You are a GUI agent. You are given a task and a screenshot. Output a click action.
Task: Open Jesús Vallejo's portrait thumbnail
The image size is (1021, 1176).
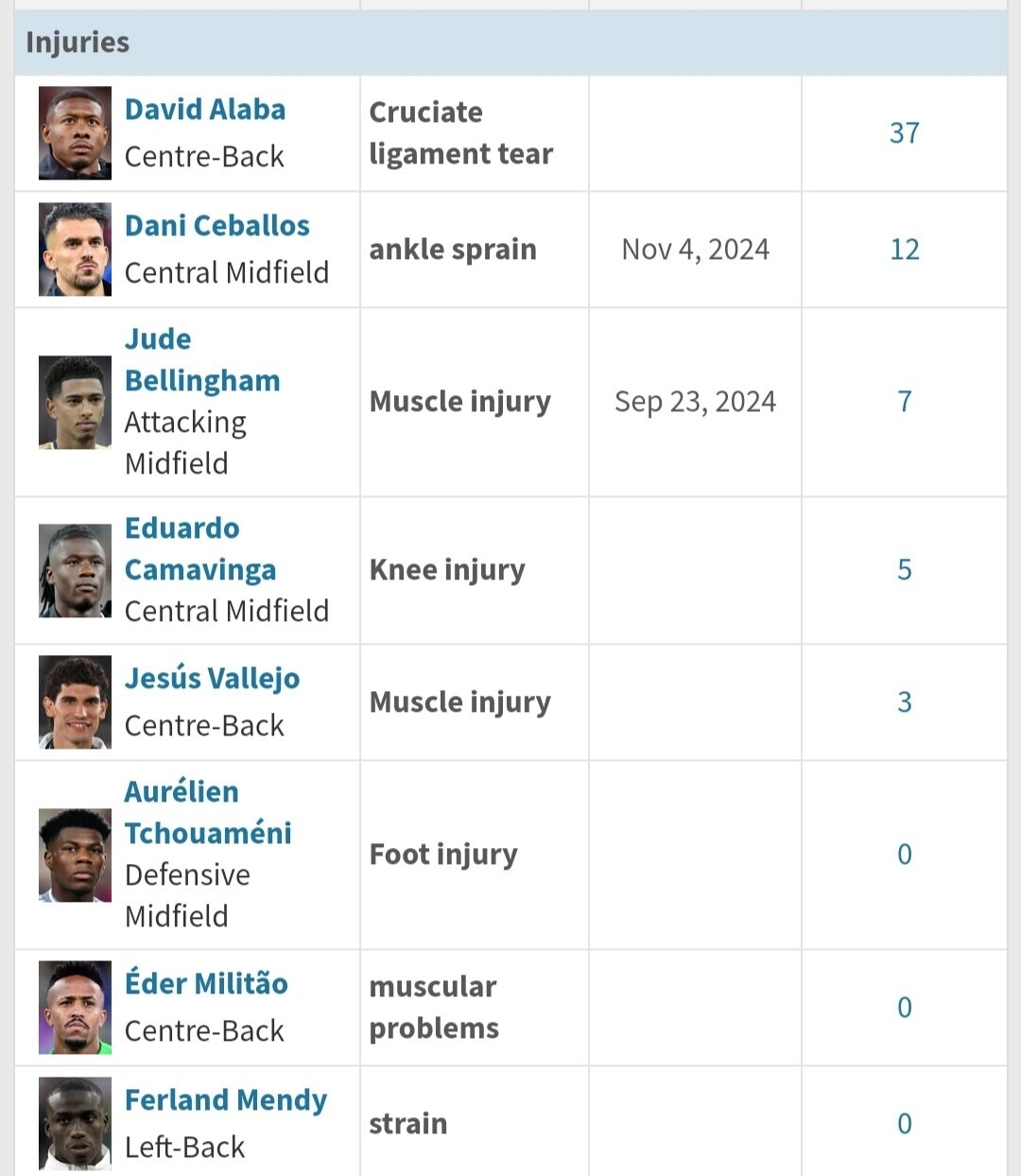pos(75,702)
